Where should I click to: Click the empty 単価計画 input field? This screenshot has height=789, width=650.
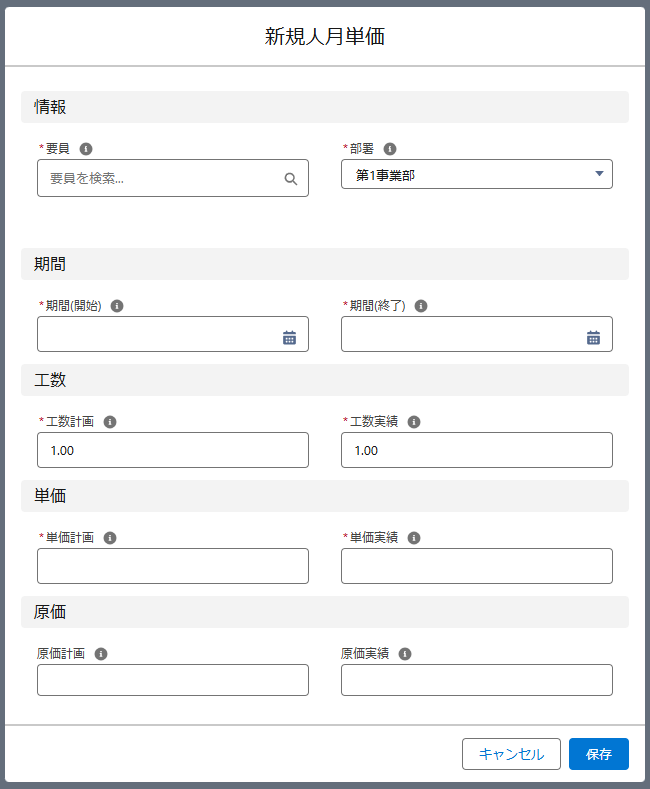[173, 566]
